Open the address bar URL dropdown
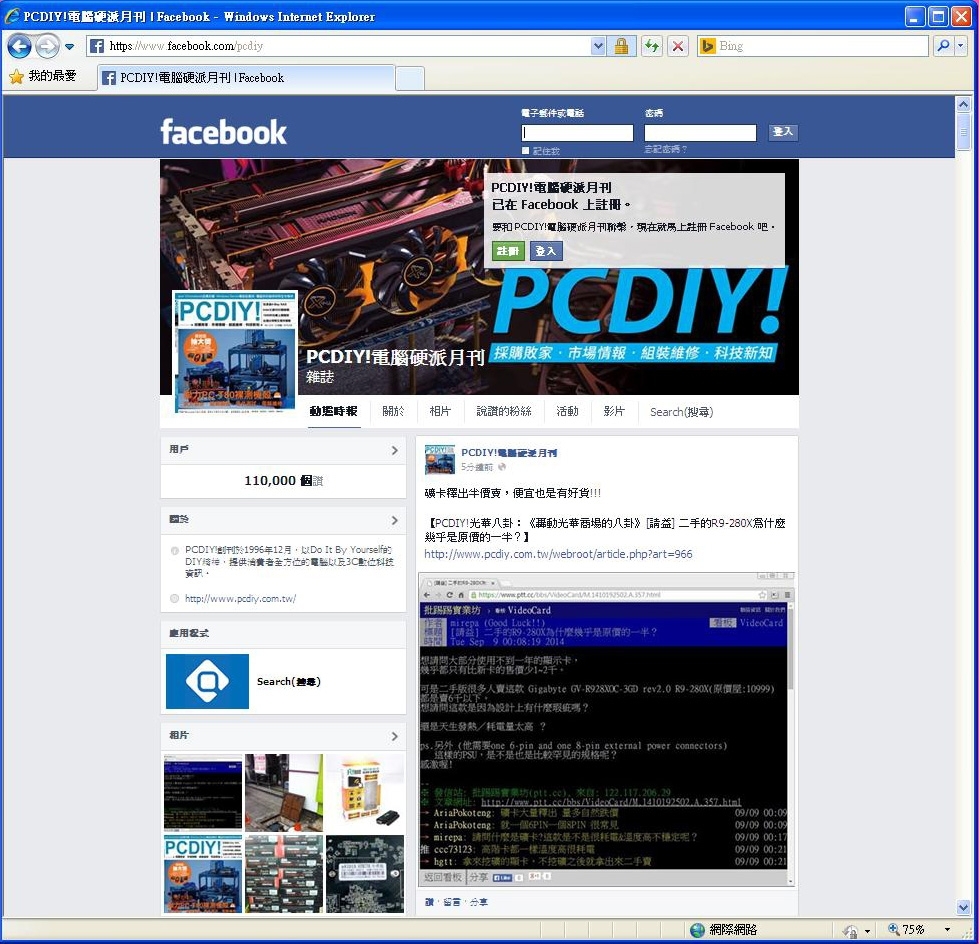This screenshot has width=979, height=944. [x=598, y=46]
